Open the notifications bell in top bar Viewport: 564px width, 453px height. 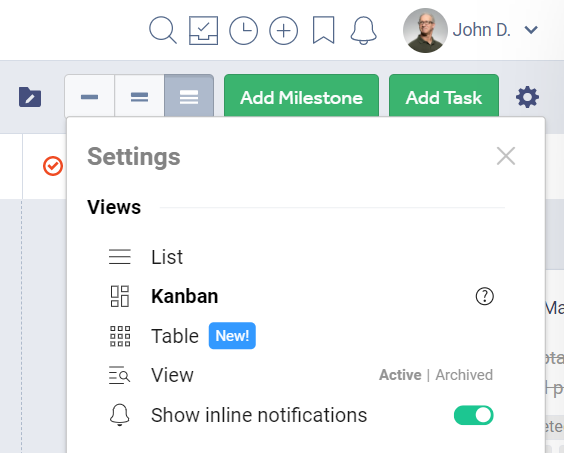point(364,31)
